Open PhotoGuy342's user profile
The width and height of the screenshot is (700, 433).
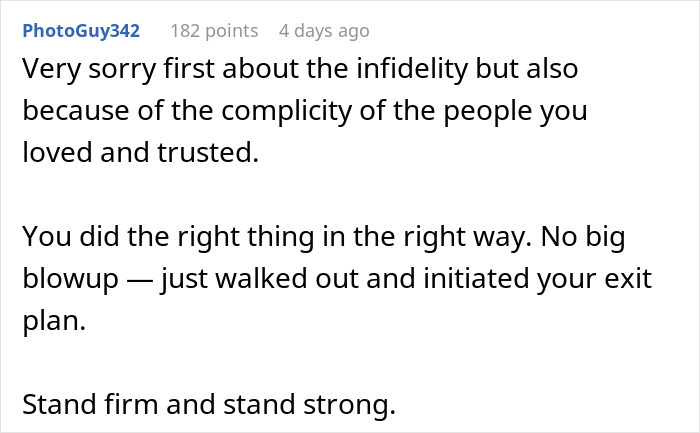click(81, 30)
